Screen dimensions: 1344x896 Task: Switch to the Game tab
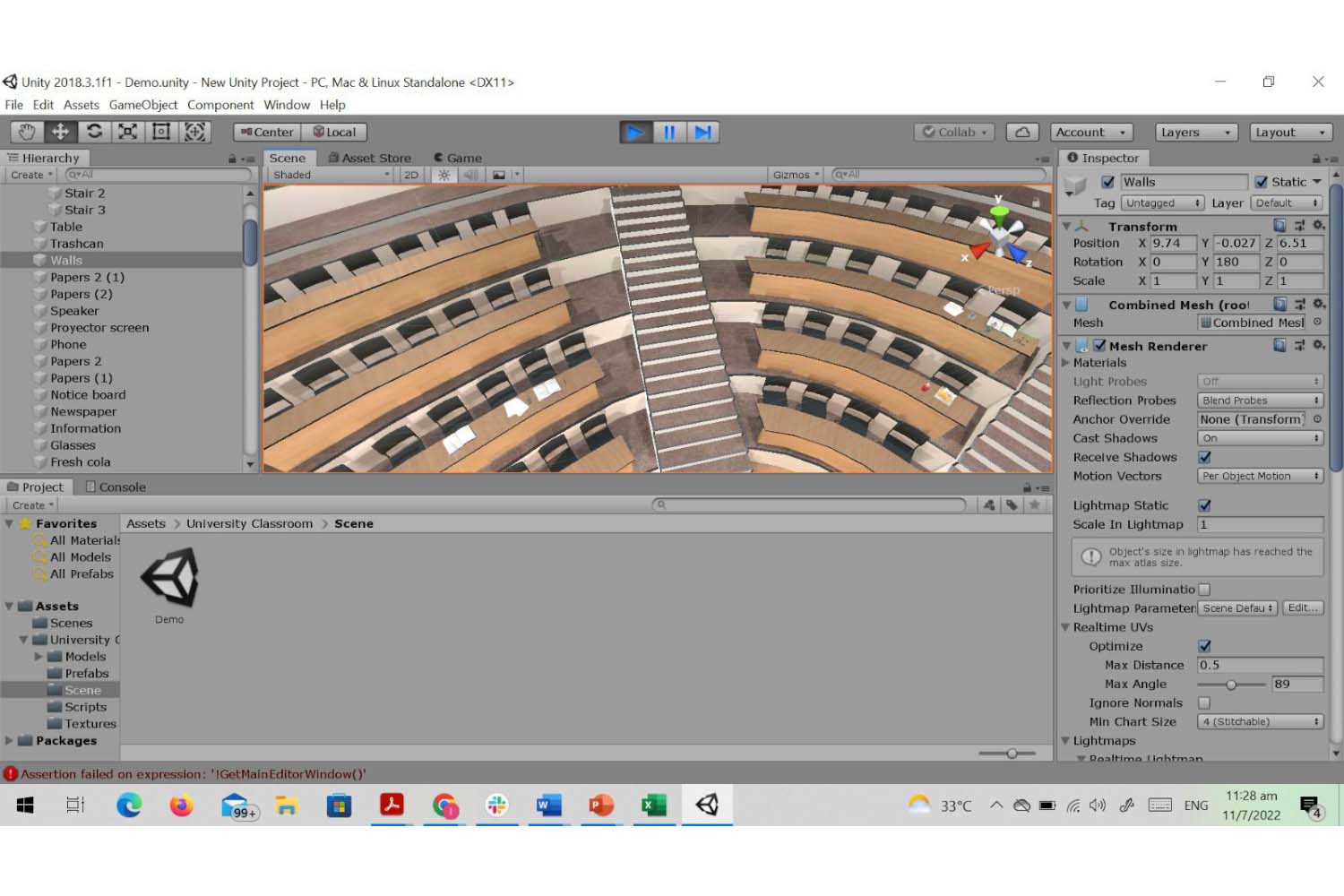(458, 158)
